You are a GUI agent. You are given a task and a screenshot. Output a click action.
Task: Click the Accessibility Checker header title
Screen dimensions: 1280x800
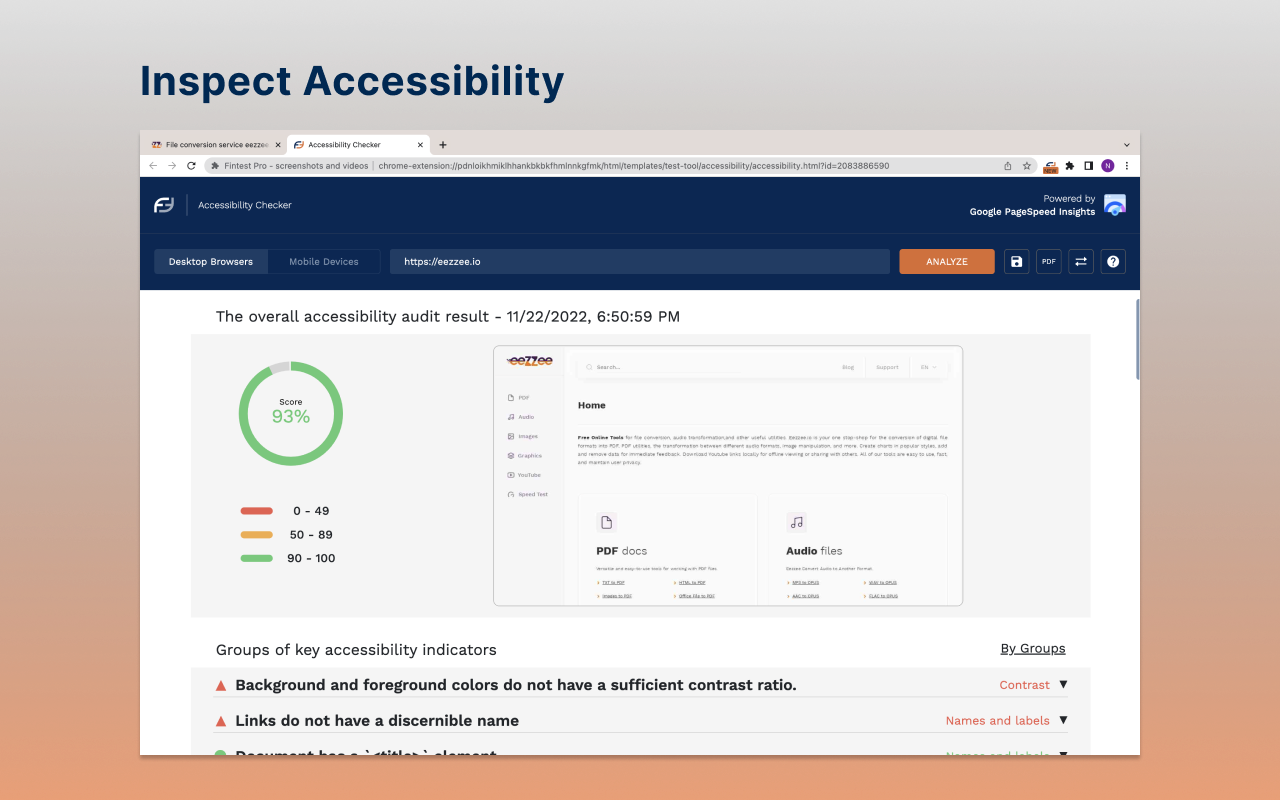click(x=245, y=205)
